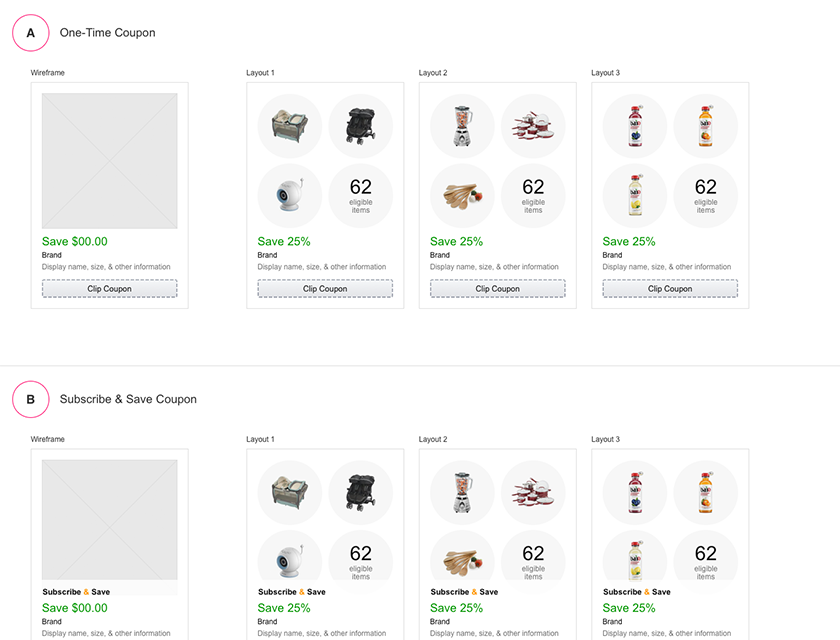The image size is (840, 640).
Task: Select the wooden spoons image in section A
Action: tap(462, 195)
